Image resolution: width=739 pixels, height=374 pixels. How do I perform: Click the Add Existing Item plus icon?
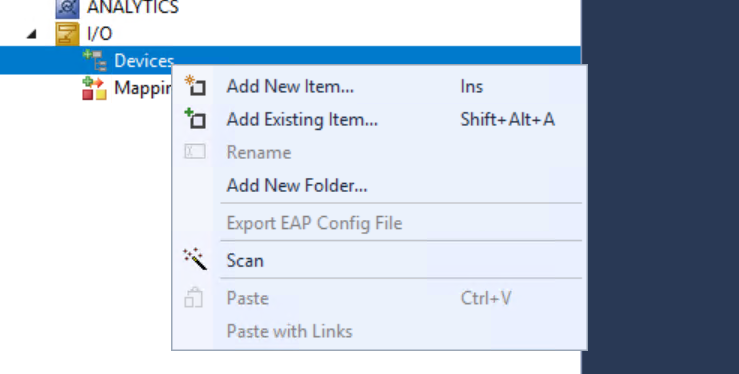tap(195, 119)
